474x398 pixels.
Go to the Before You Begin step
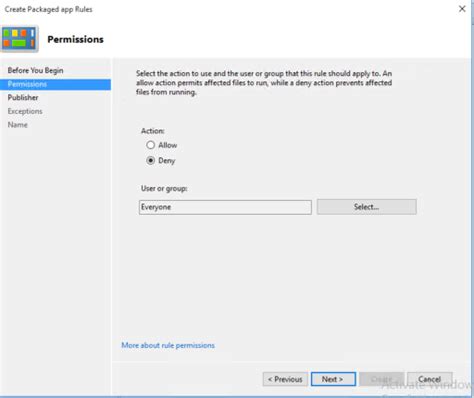pos(35,70)
